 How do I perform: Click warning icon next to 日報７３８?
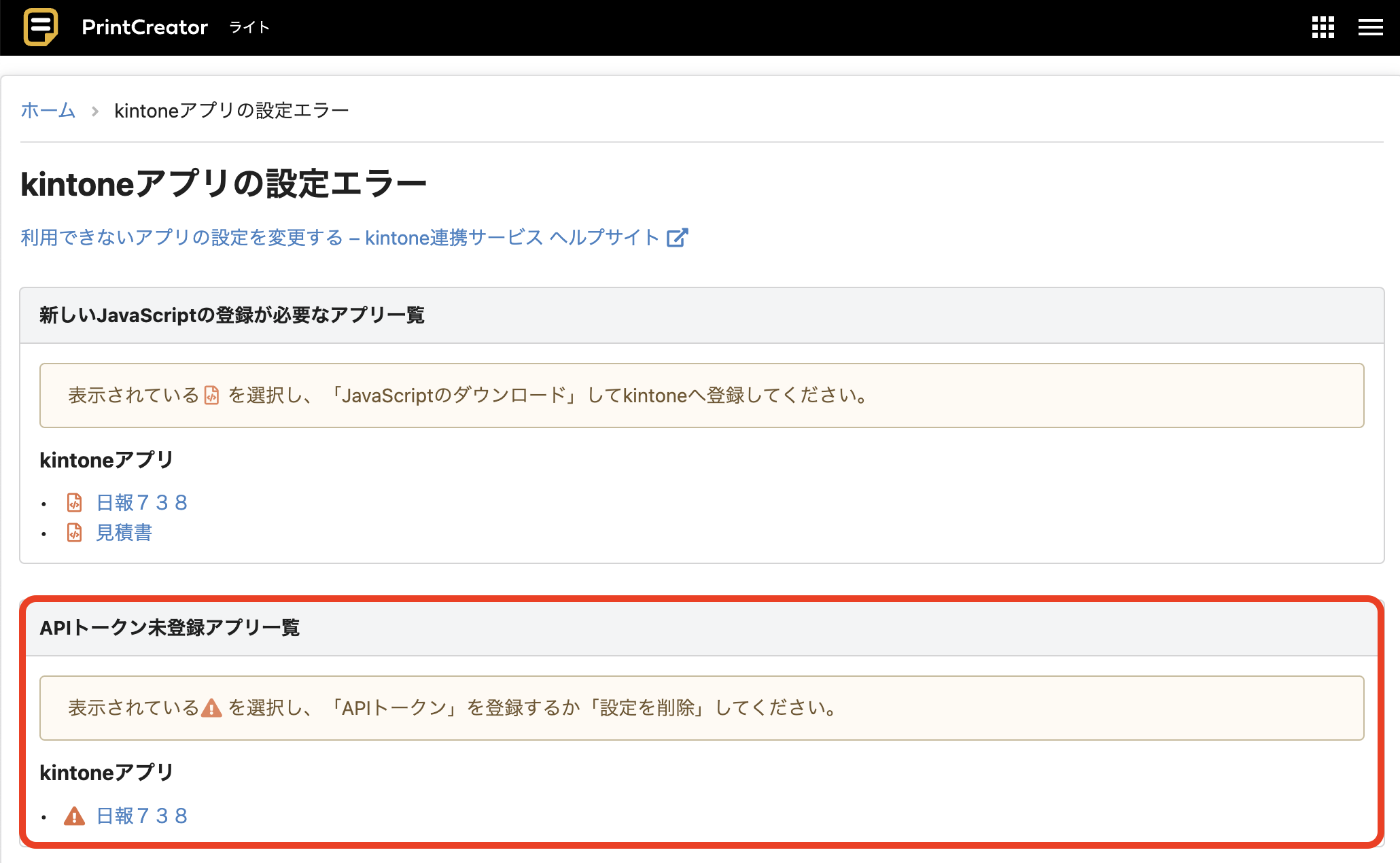point(74,815)
